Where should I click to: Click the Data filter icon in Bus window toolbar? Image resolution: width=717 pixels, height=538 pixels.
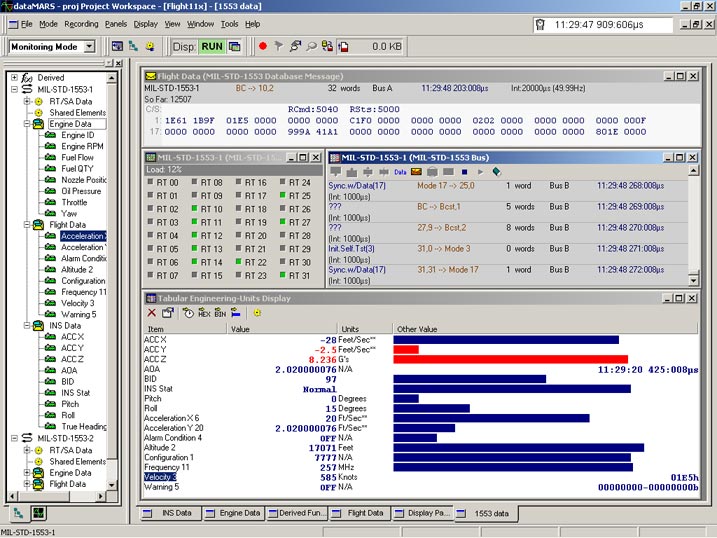point(399,172)
